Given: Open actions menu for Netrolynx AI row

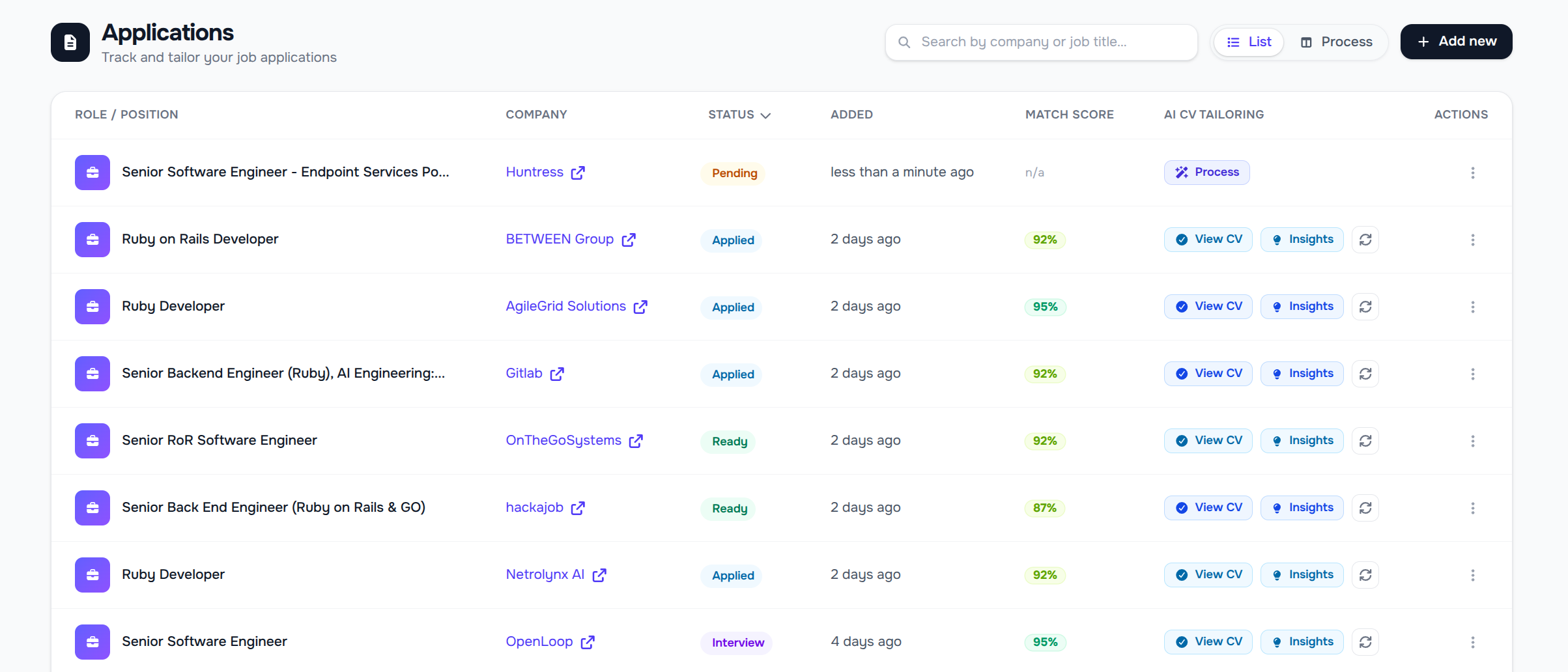Looking at the screenshot, I should pyautogui.click(x=1472, y=575).
